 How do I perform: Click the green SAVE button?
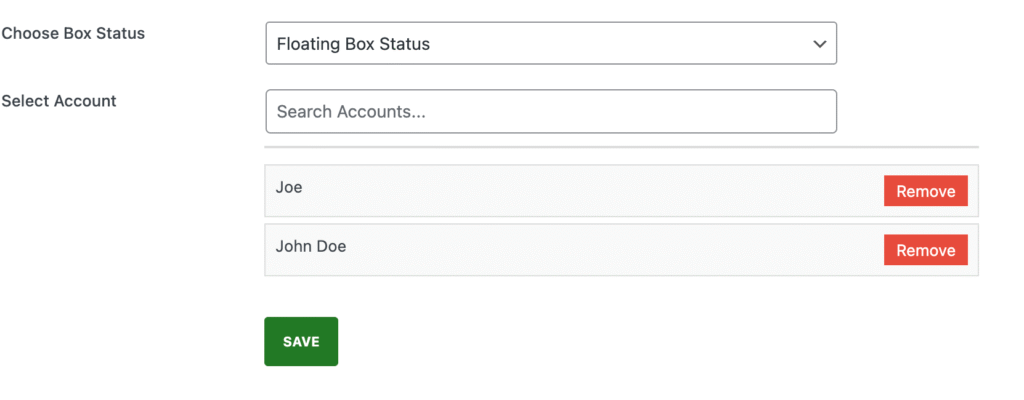tap(301, 341)
